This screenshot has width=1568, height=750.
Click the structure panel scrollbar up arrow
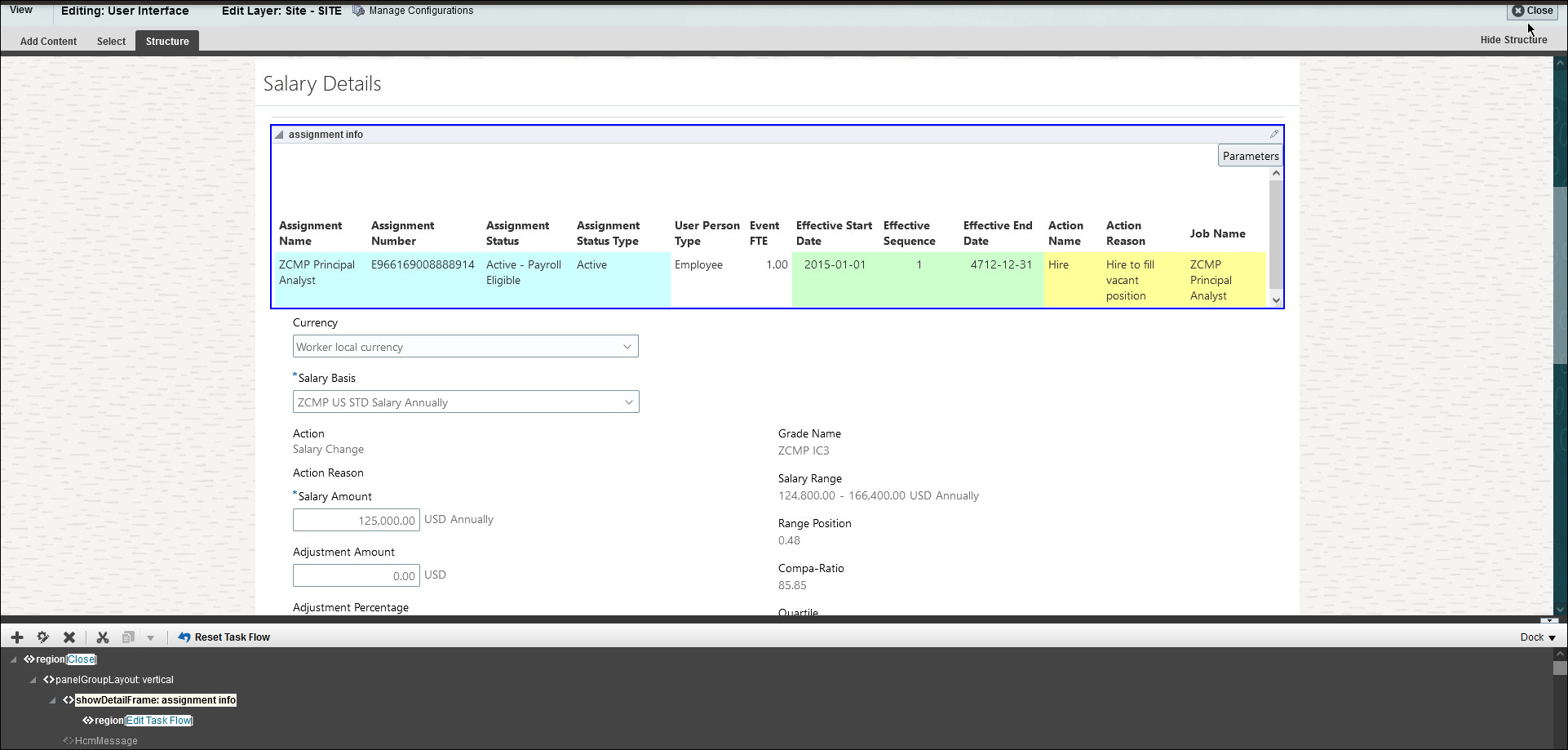point(1560,654)
